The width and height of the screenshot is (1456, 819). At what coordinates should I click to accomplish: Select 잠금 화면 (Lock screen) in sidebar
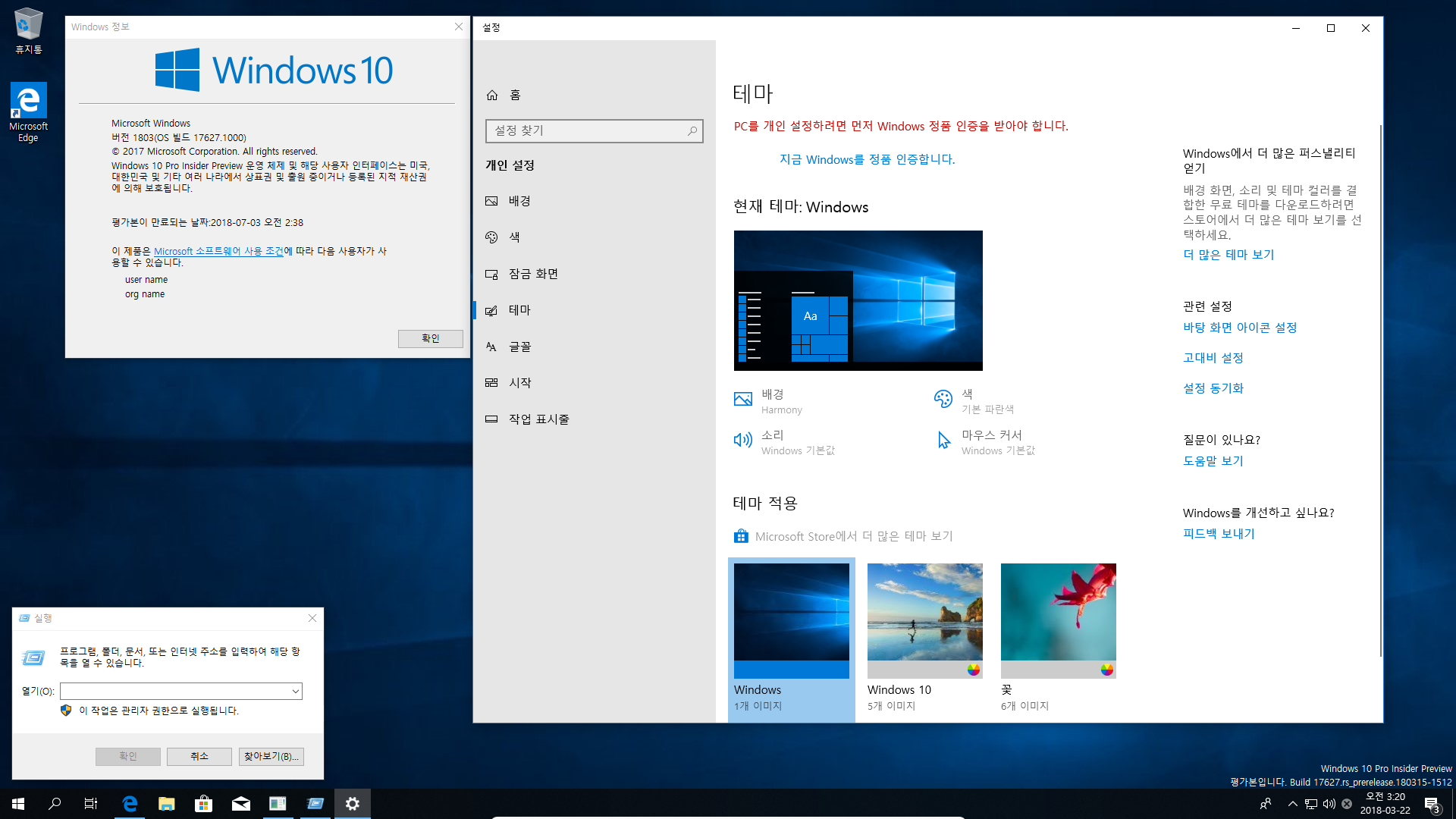(595, 274)
